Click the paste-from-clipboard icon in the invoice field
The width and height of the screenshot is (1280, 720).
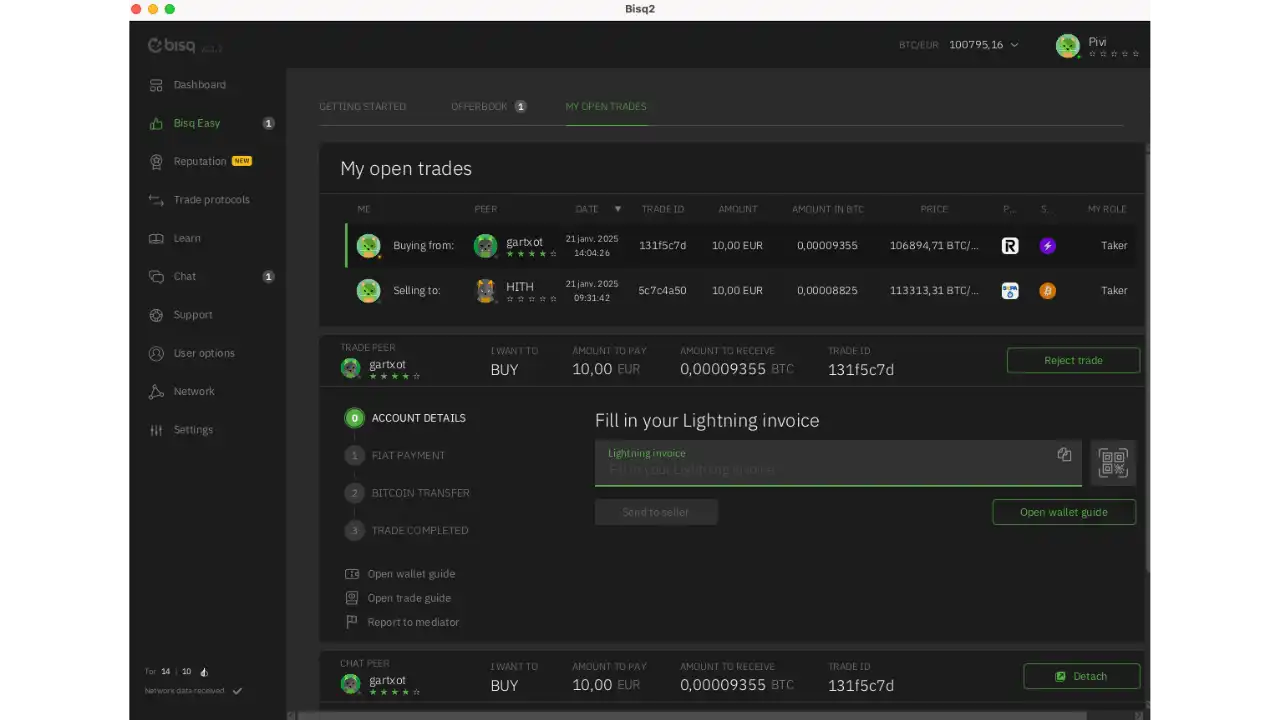click(1064, 454)
